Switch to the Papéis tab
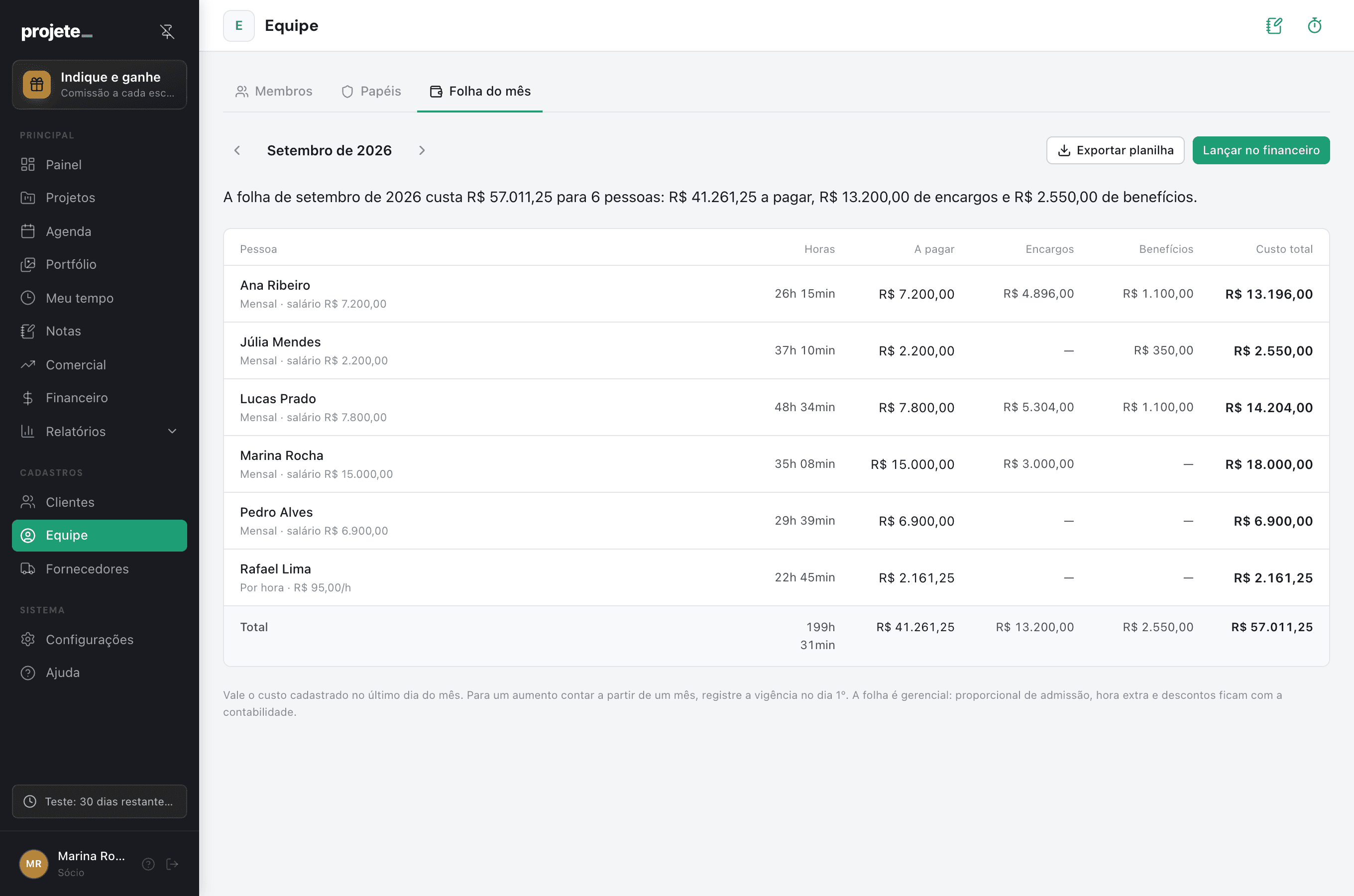 point(371,92)
